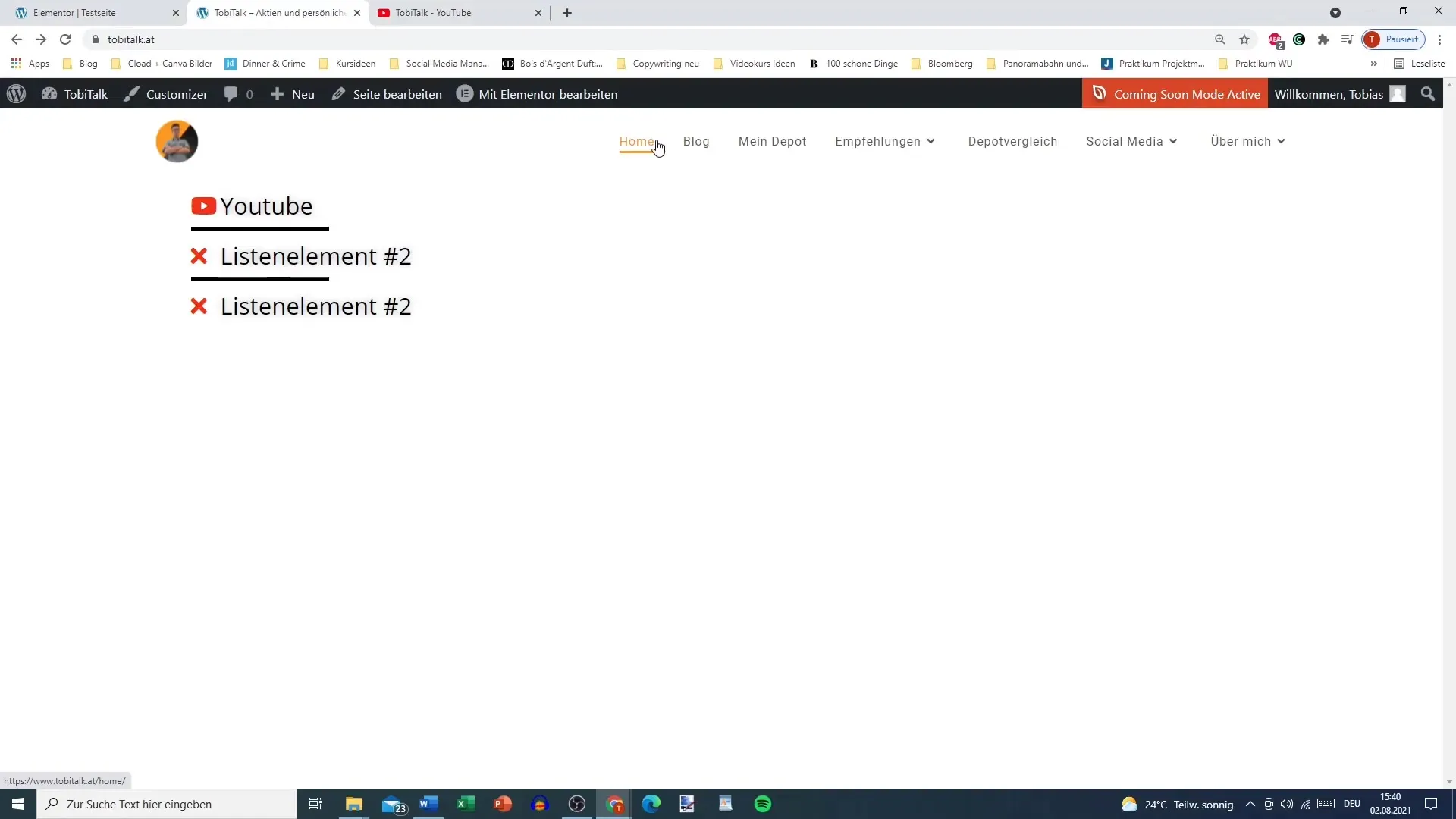Screen dimensions: 1456x819
Task: Open Spotify from the taskbar
Action: pyautogui.click(x=763, y=804)
